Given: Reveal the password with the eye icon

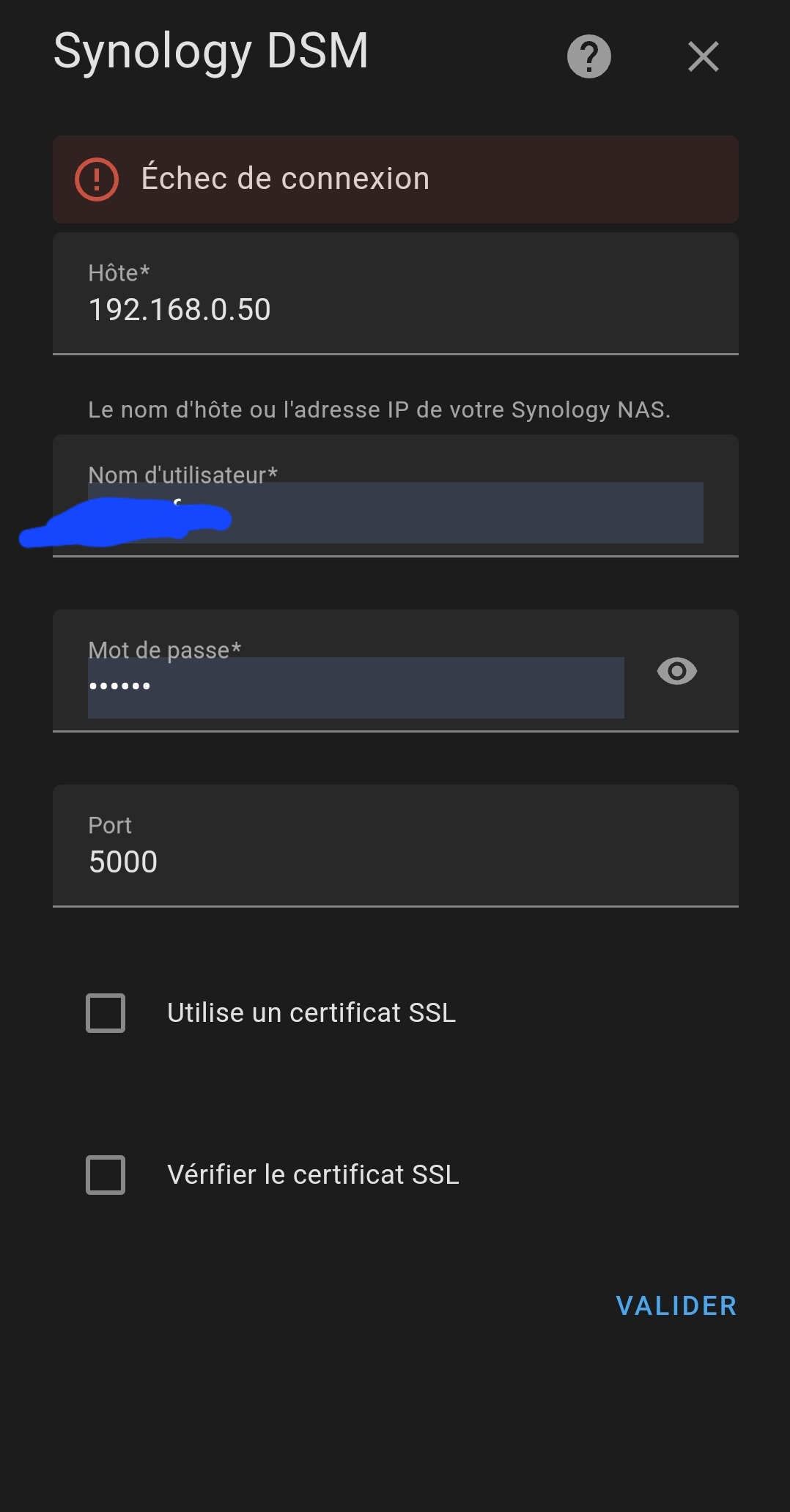Looking at the screenshot, I should click(676, 671).
